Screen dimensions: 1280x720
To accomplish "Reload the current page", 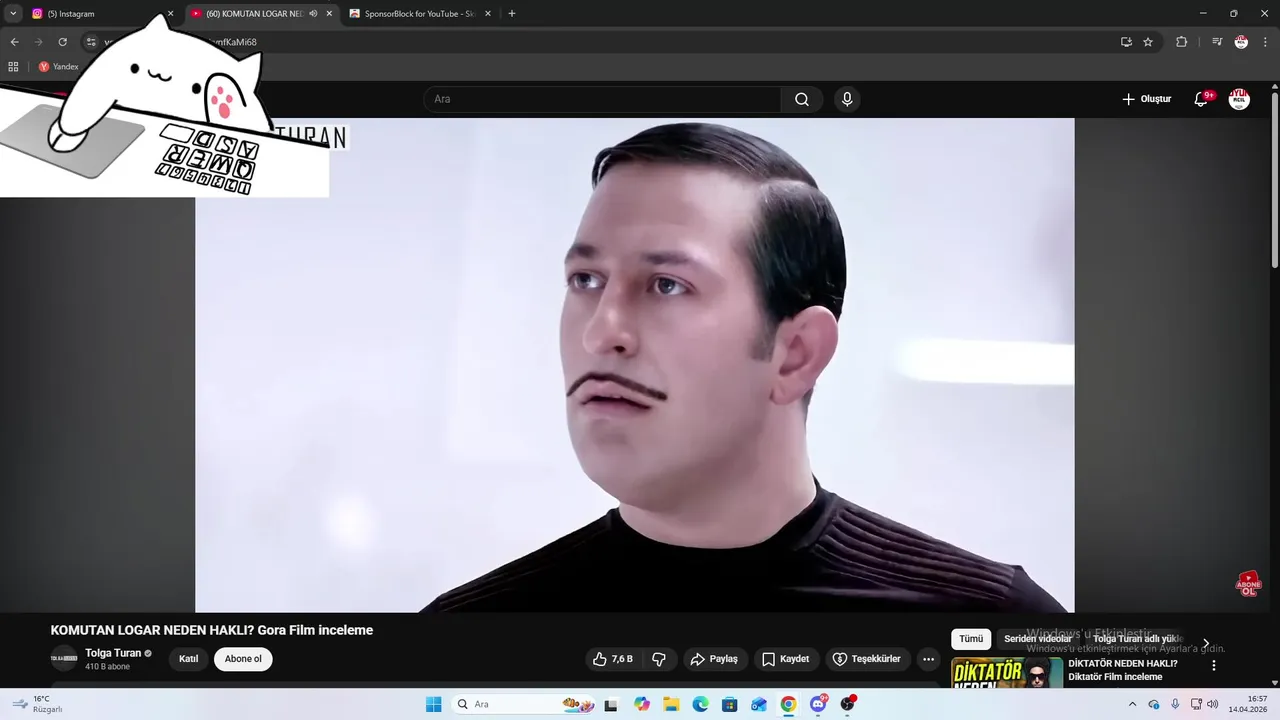I will [62, 42].
